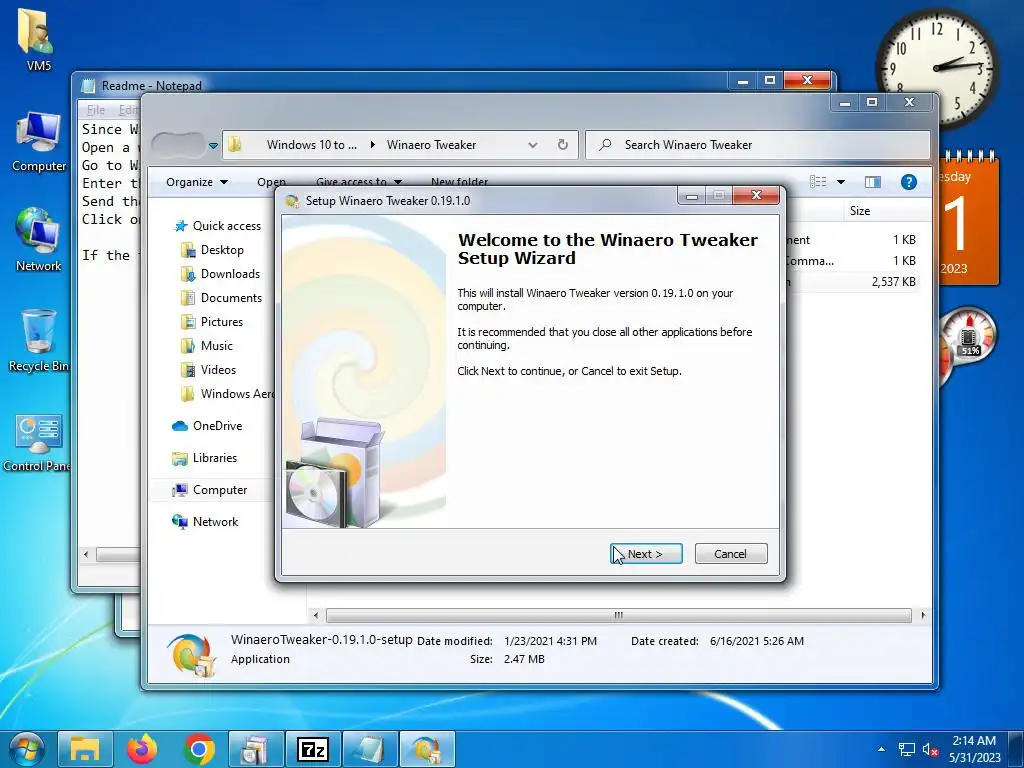
Task: Open the Organize menu
Action: click(197, 182)
